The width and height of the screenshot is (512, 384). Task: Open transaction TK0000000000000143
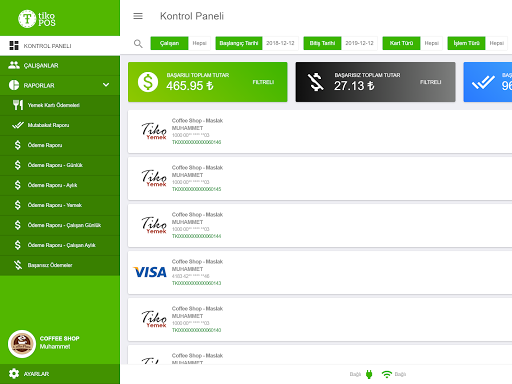coord(196,283)
